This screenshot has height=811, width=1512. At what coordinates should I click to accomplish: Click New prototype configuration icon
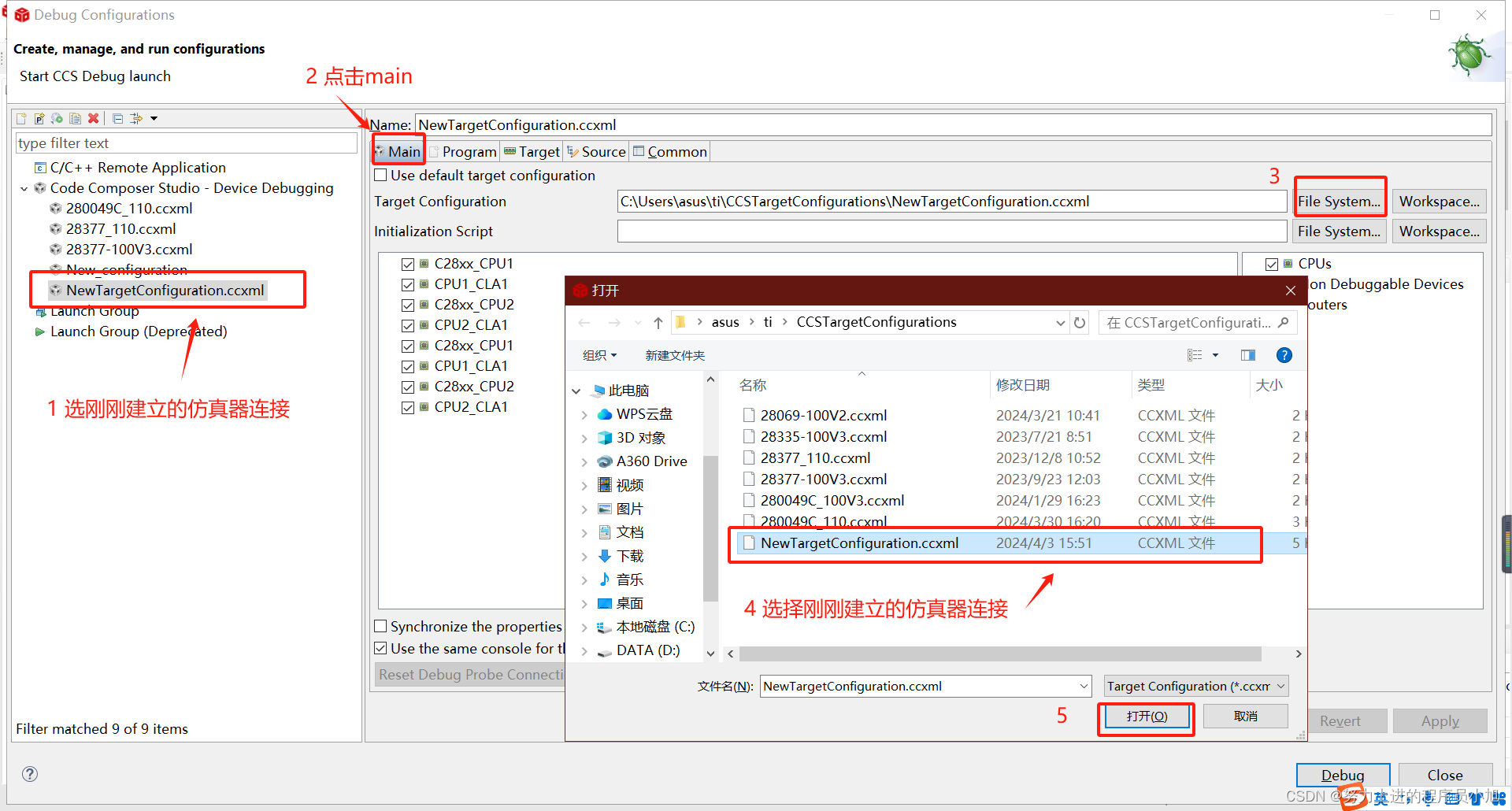point(39,118)
